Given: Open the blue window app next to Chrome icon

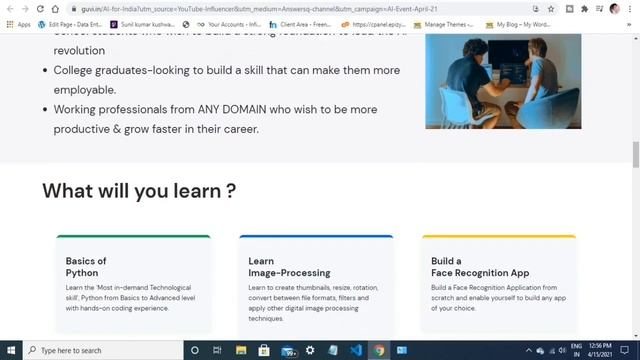Looking at the screenshot, I should [x=402, y=350].
